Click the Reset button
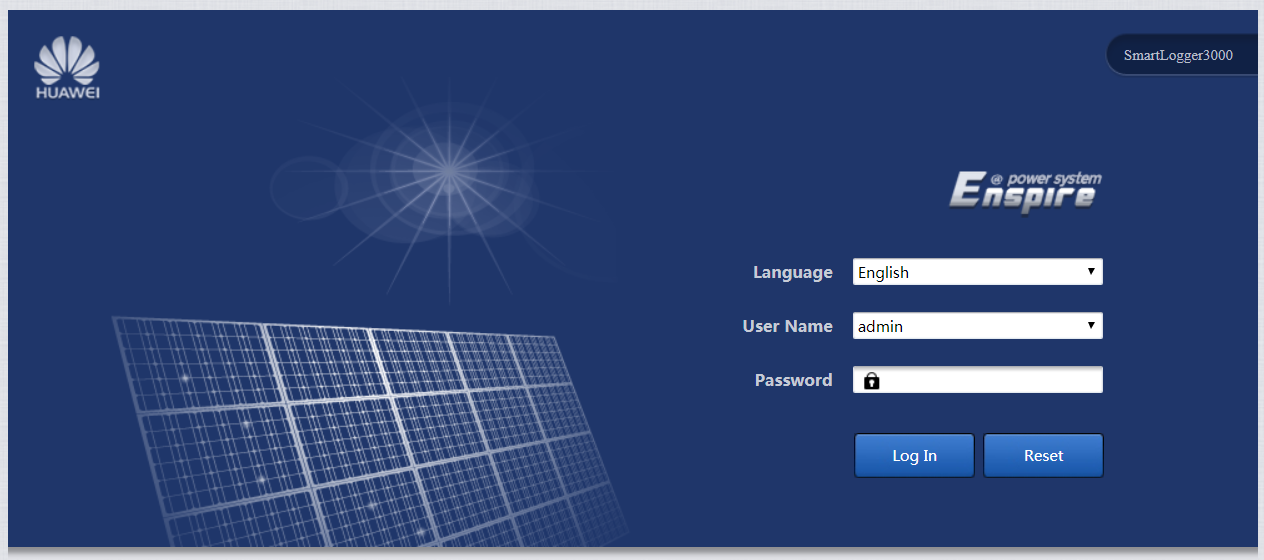 [1043, 456]
